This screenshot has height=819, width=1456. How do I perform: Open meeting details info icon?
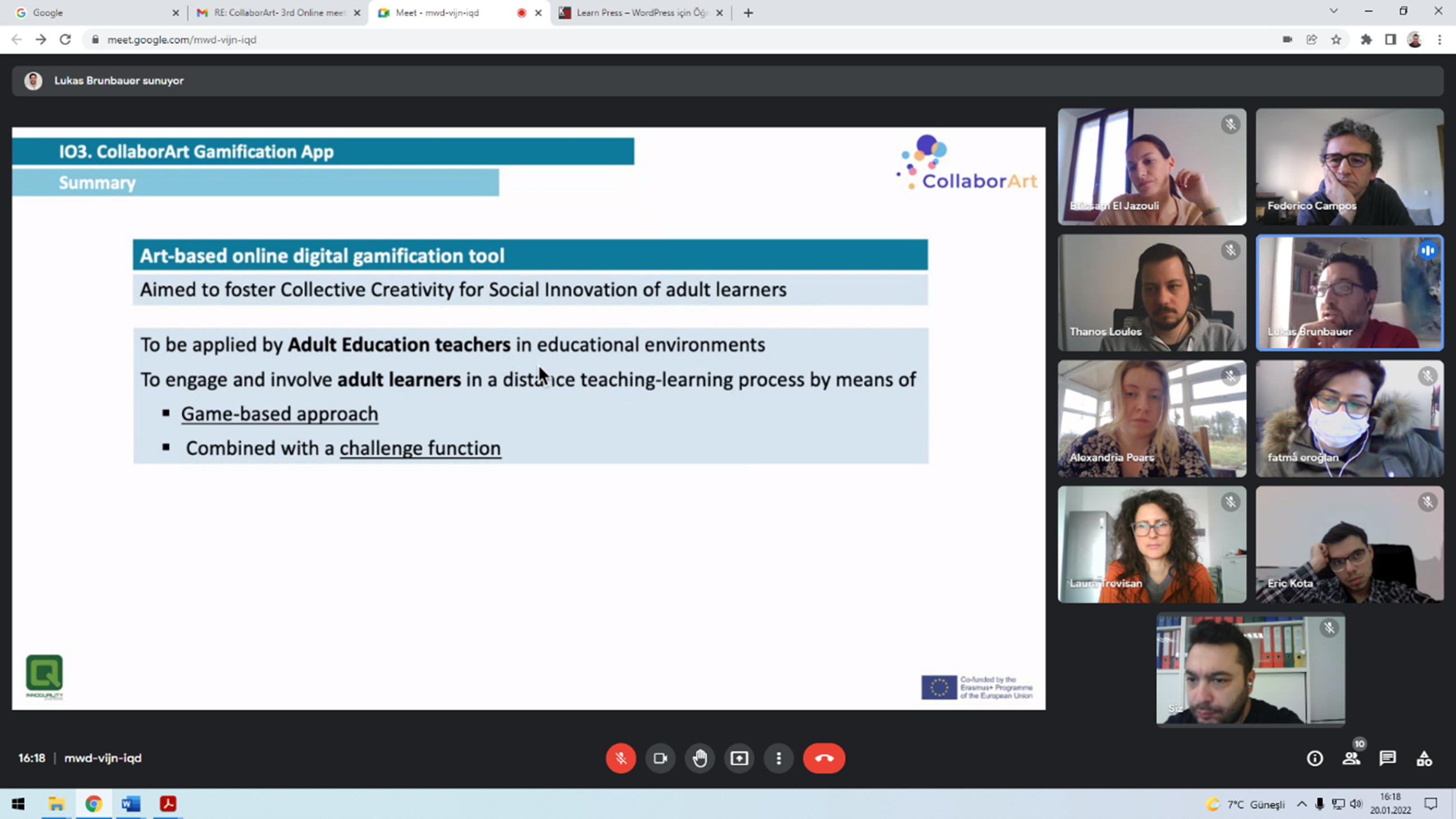pyautogui.click(x=1315, y=758)
